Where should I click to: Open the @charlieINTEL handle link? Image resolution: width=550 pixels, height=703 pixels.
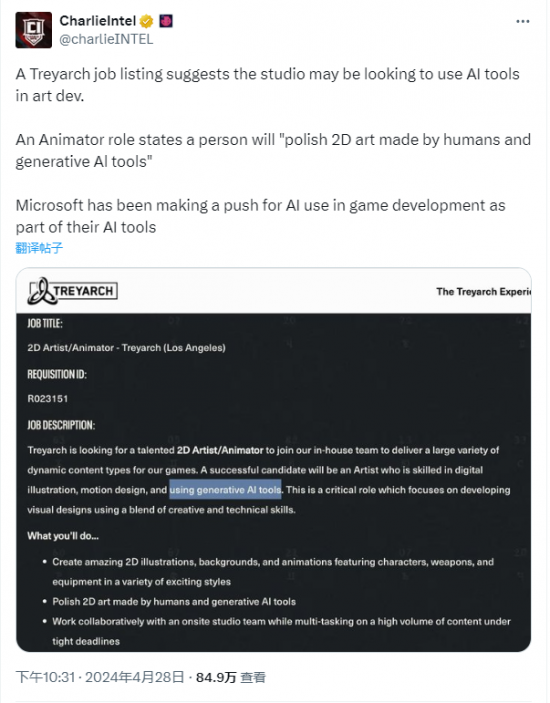(106, 39)
